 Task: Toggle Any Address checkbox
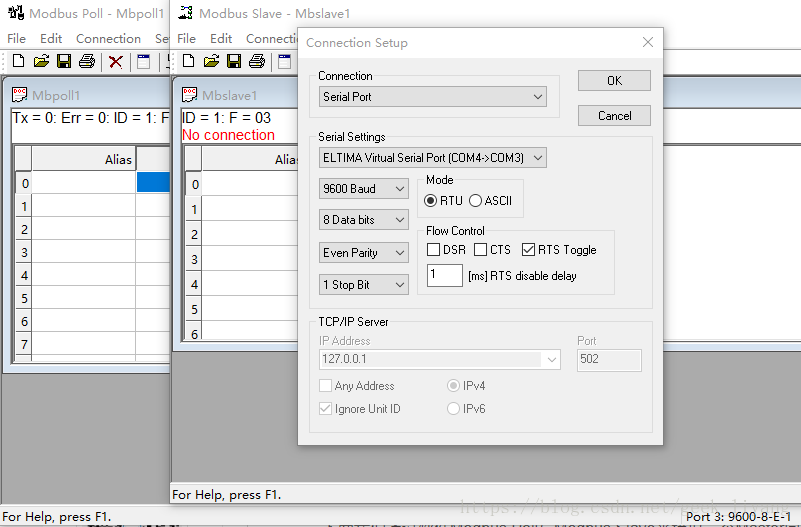click(x=325, y=386)
